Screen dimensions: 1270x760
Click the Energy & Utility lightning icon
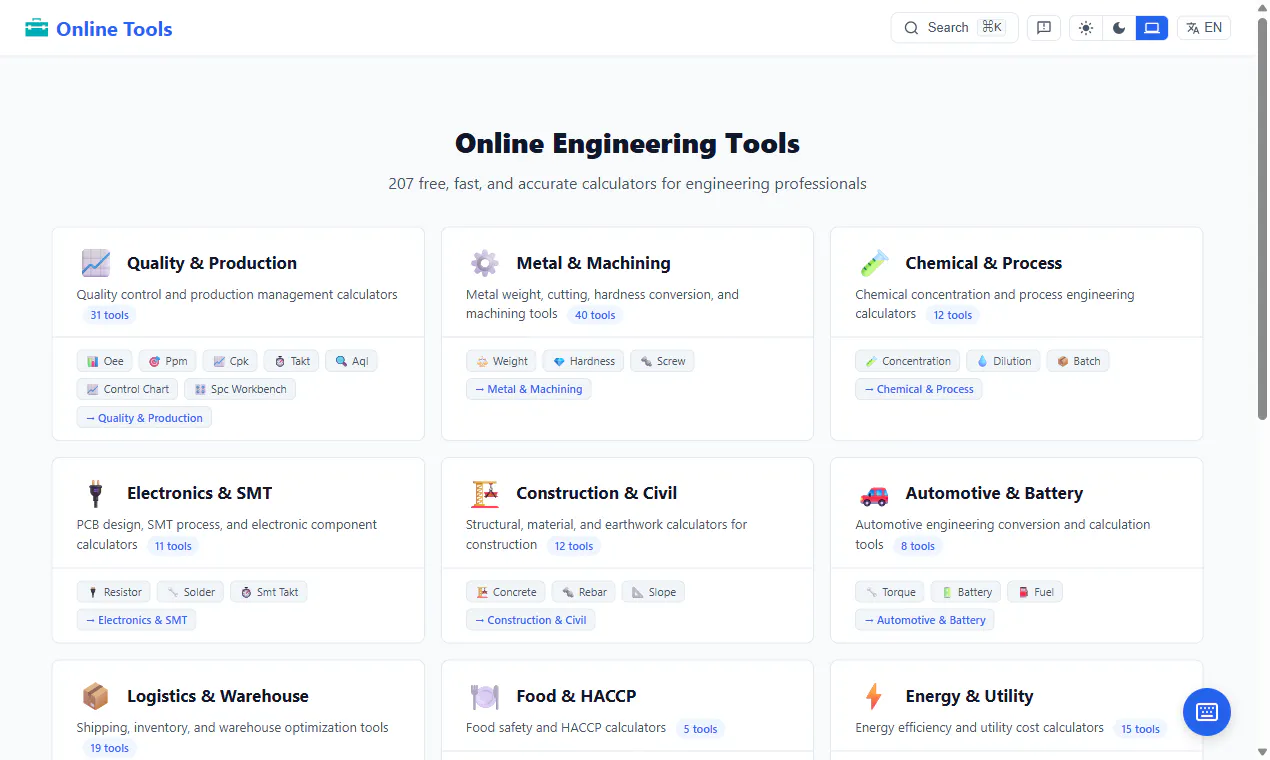click(x=874, y=696)
